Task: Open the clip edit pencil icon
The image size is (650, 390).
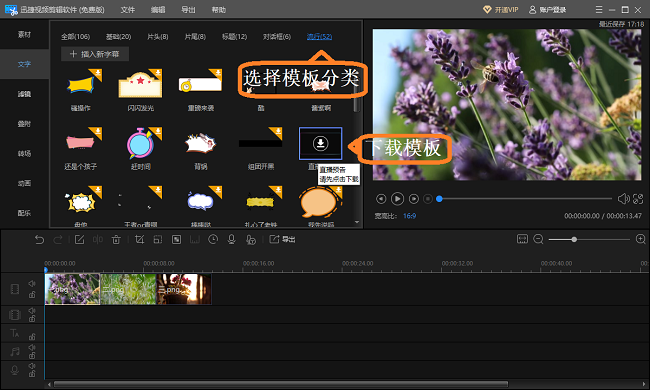Action: (x=79, y=240)
